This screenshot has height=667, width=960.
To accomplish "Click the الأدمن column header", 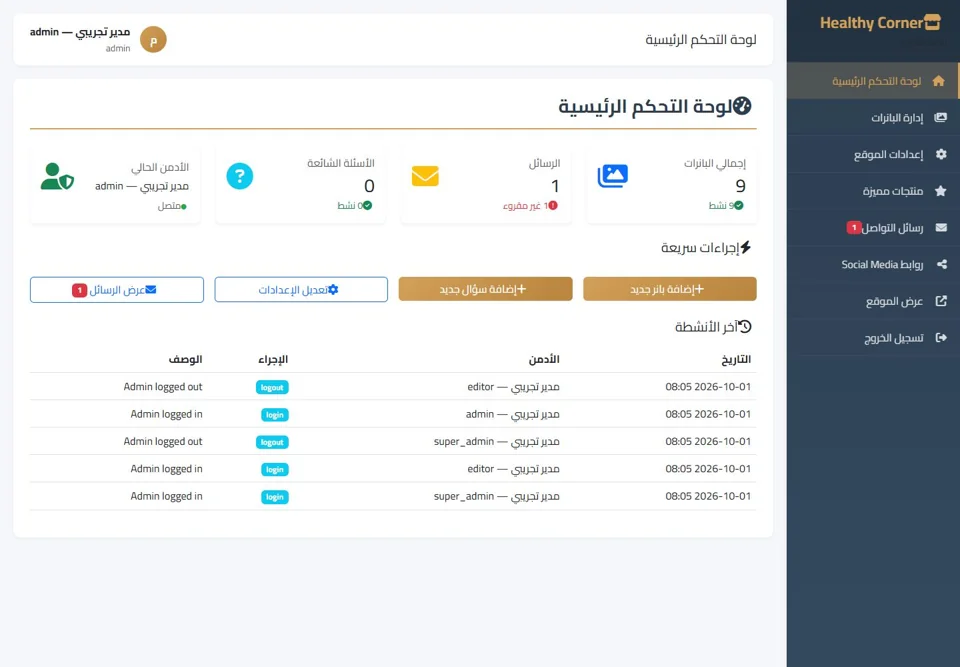I will [x=544, y=359].
